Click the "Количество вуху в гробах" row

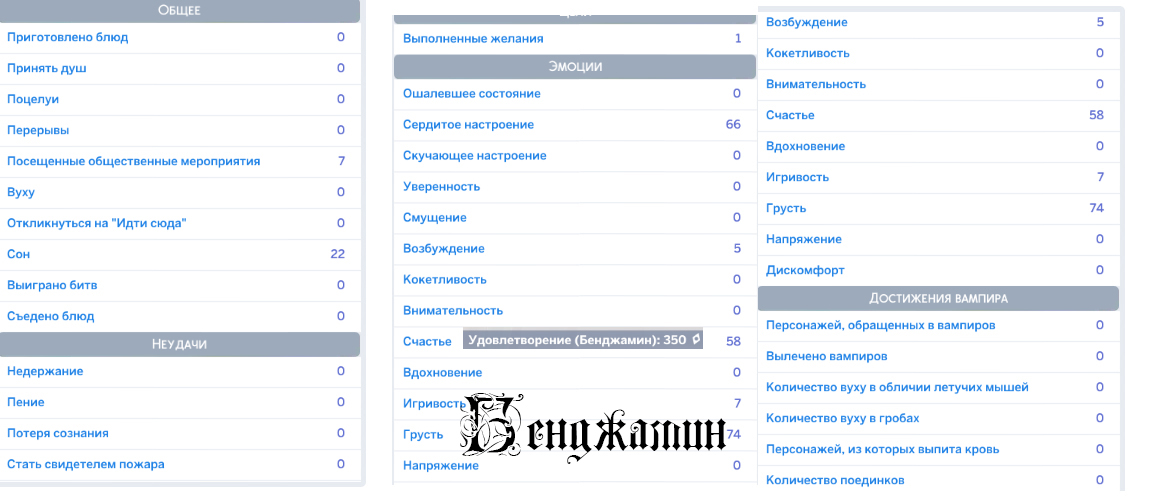[x=938, y=418]
